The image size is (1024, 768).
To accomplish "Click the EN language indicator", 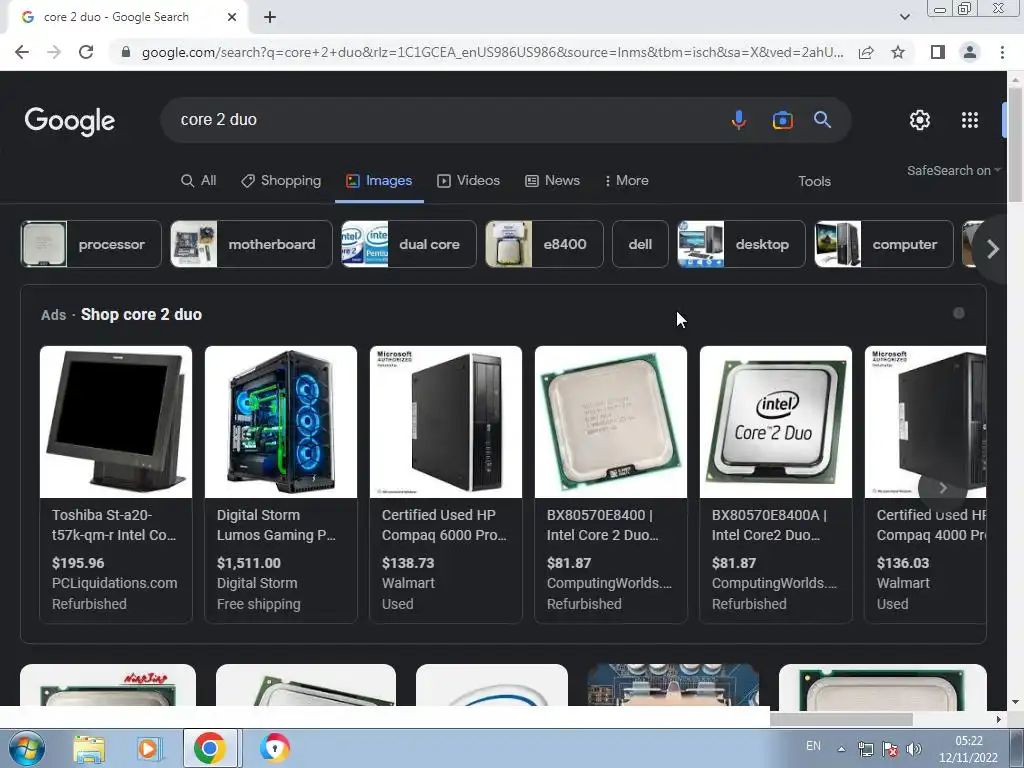I will (813, 746).
